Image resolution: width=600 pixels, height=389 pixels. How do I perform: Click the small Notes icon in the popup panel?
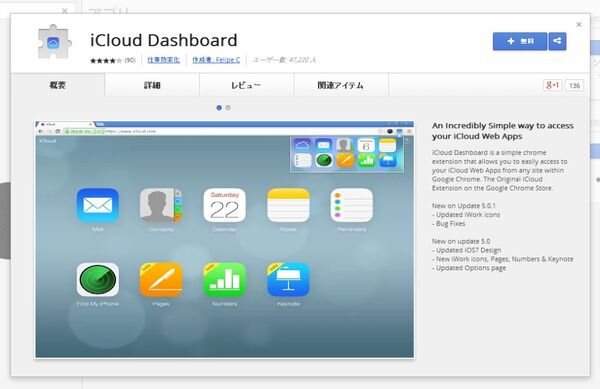[387, 145]
